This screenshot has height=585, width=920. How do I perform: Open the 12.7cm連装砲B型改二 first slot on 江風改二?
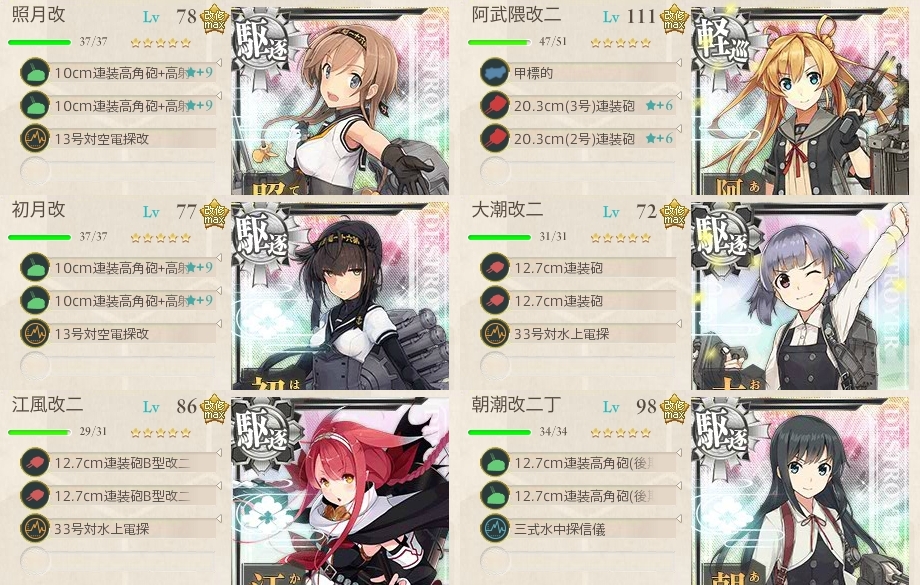coord(117,462)
